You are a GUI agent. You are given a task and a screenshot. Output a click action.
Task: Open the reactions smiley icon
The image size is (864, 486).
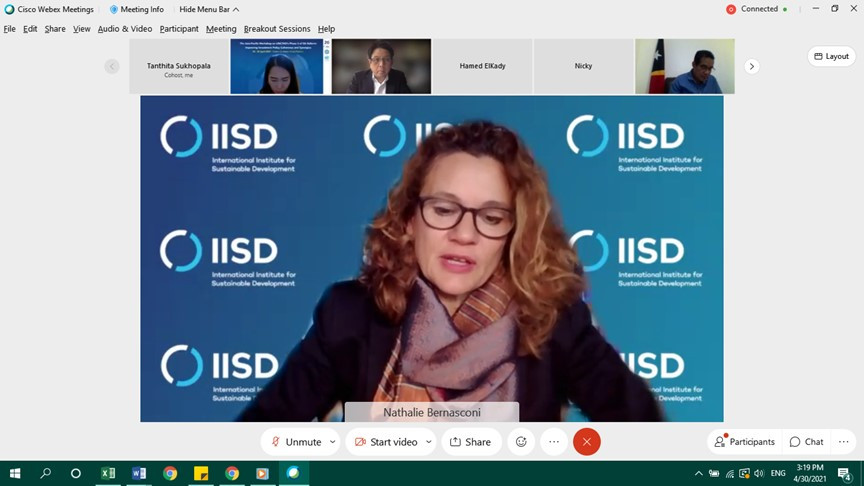(521, 442)
